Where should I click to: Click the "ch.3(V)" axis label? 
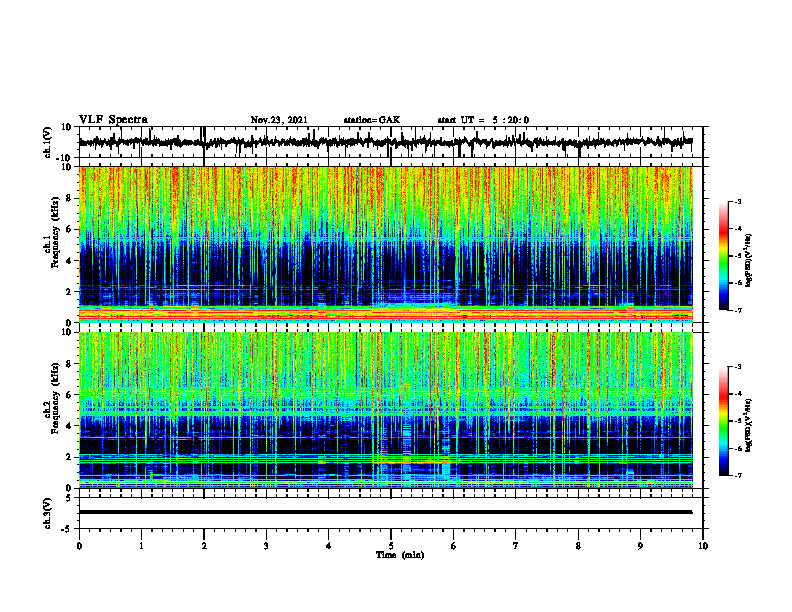pyautogui.click(x=48, y=513)
